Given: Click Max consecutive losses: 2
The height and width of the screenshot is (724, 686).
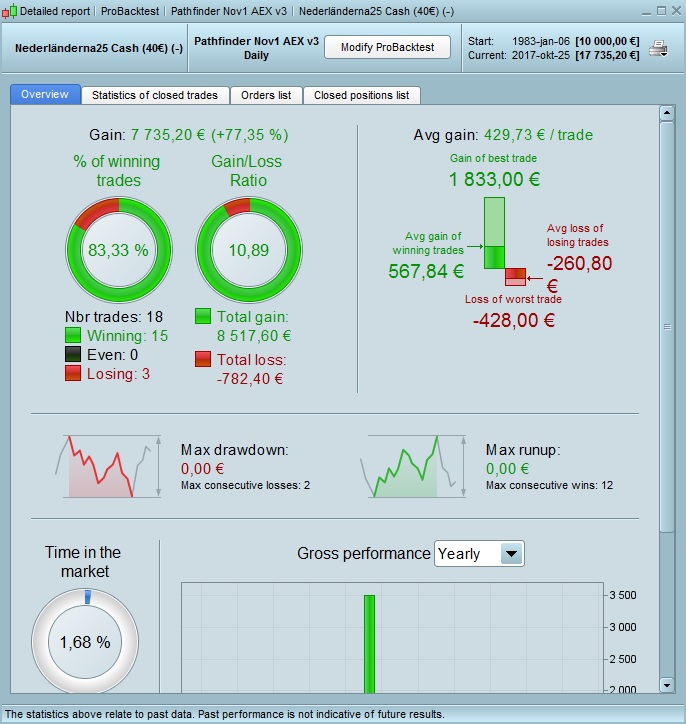Looking at the screenshot, I should [x=245, y=485].
